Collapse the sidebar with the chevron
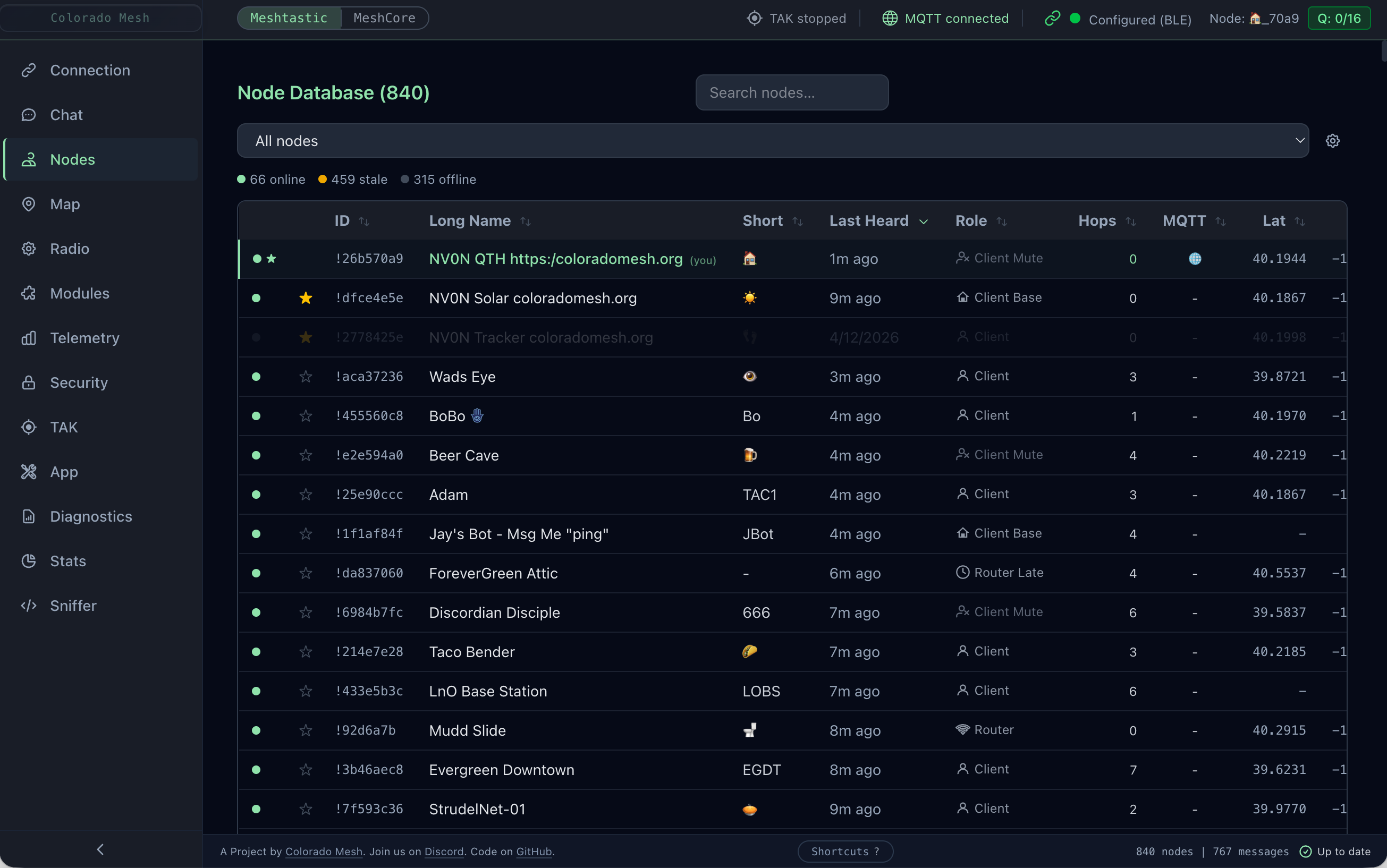The height and width of the screenshot is (868, 1387). 100,849
